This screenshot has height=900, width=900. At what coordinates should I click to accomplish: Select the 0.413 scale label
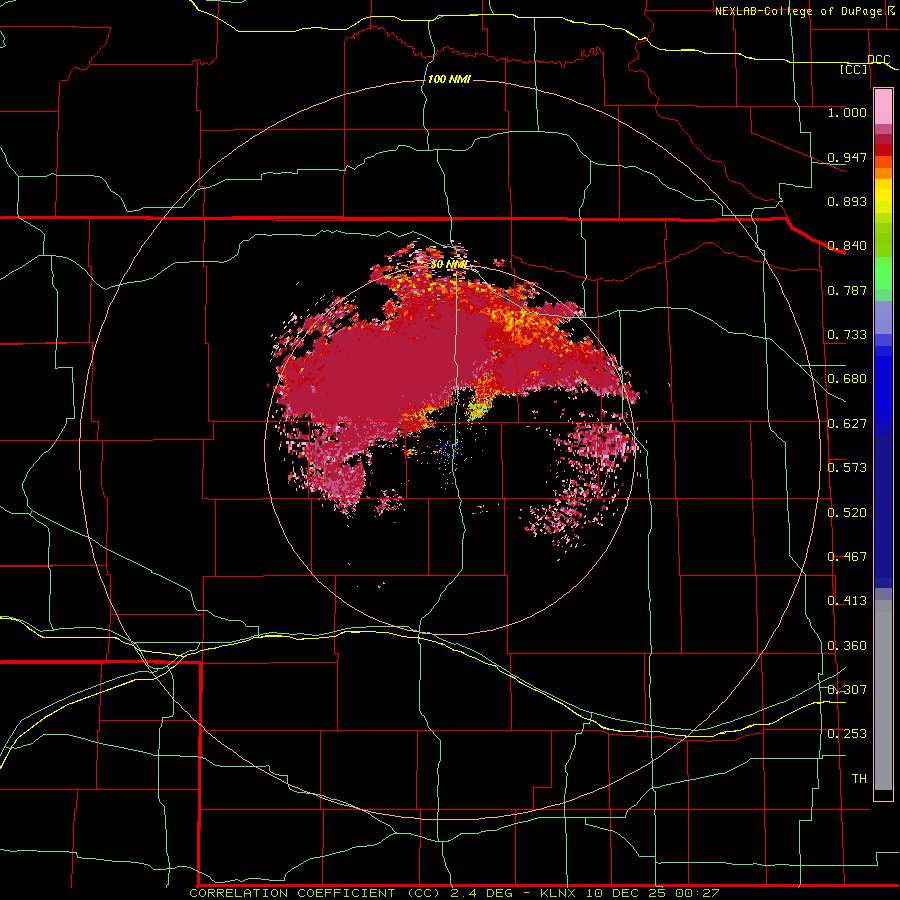click(x=847, y=601)
